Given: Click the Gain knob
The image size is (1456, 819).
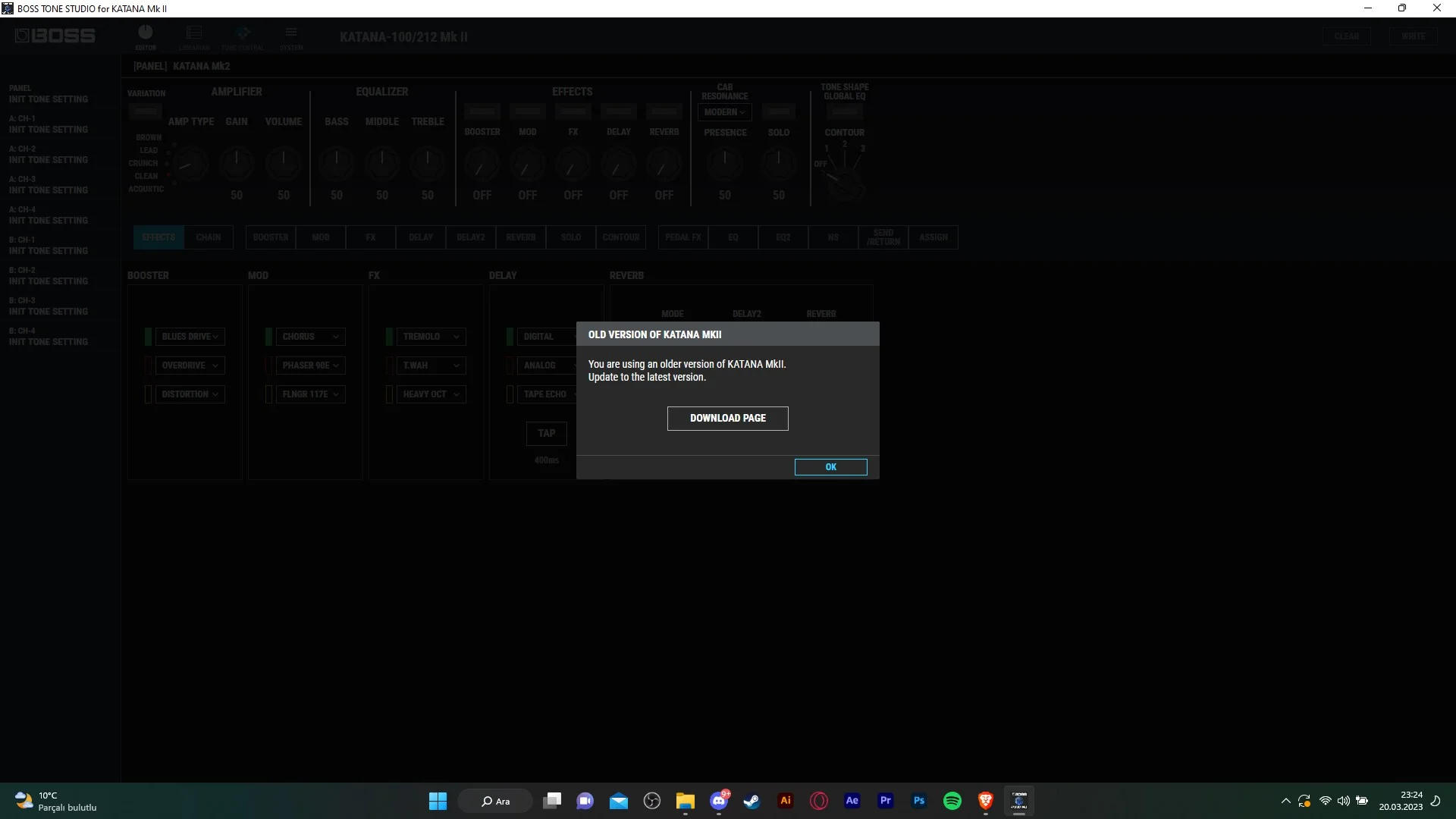Looking at the screenshot, I should pos(237,162).
